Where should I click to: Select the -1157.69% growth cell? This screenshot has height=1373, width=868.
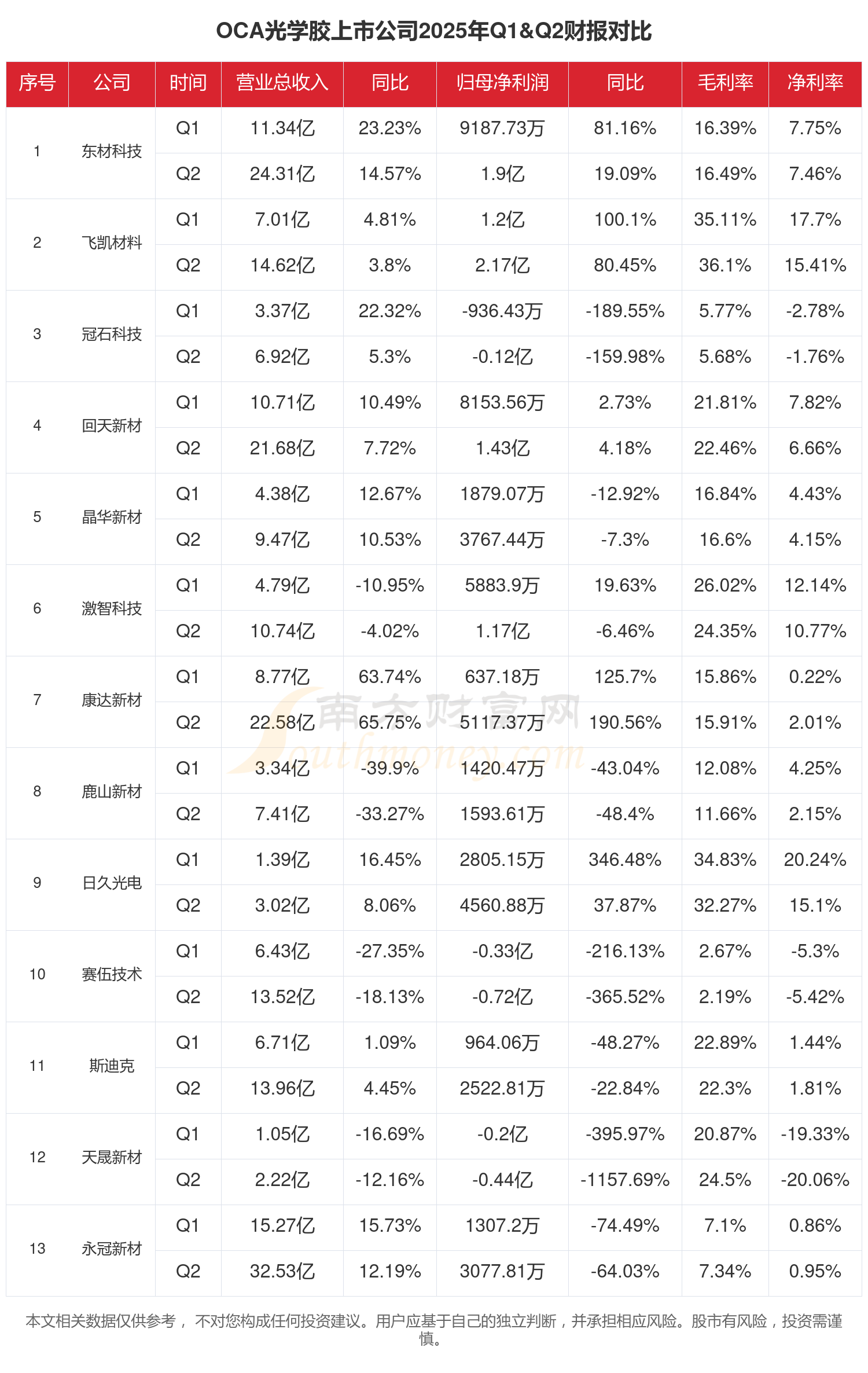pos(625,1180)
